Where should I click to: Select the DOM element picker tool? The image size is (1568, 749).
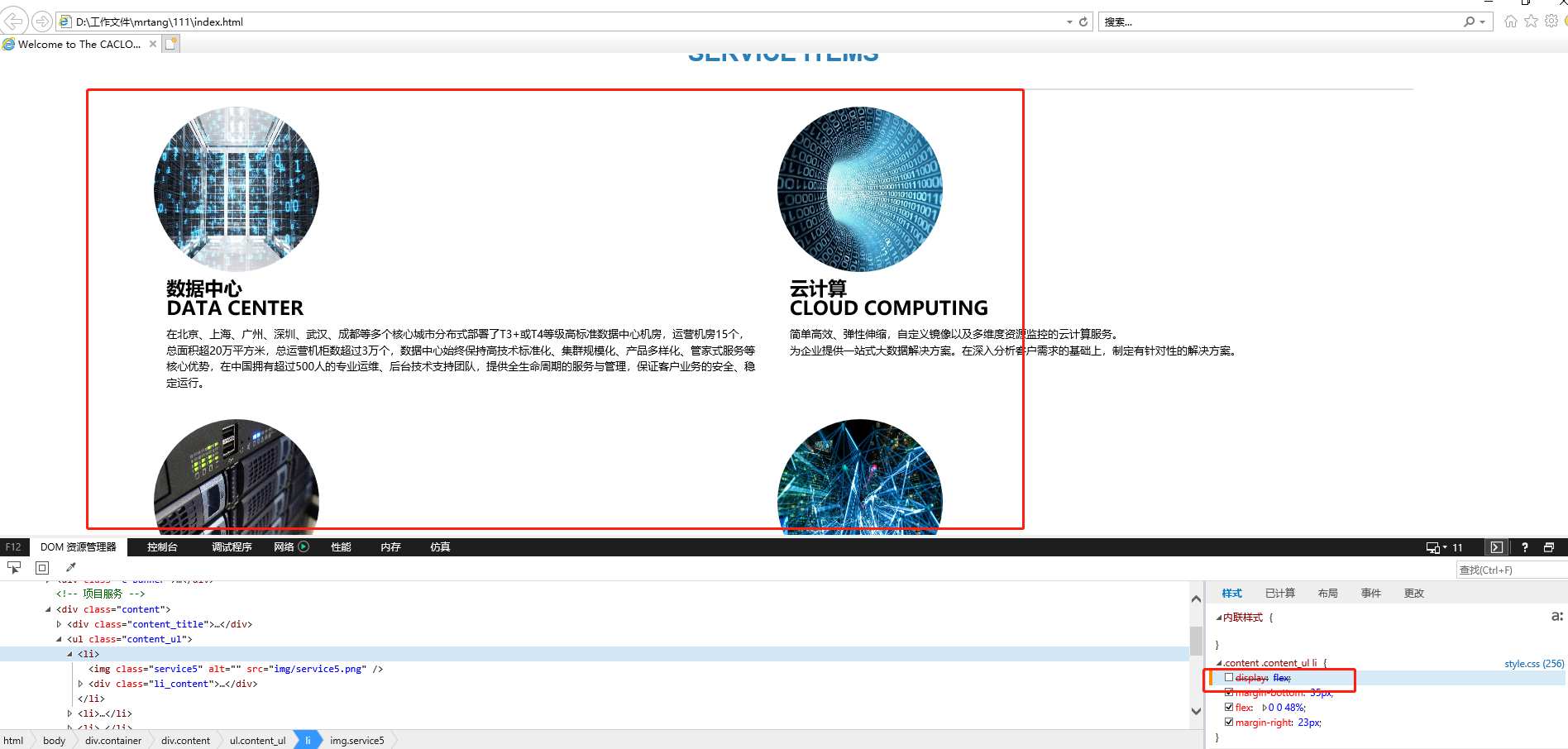14,567
